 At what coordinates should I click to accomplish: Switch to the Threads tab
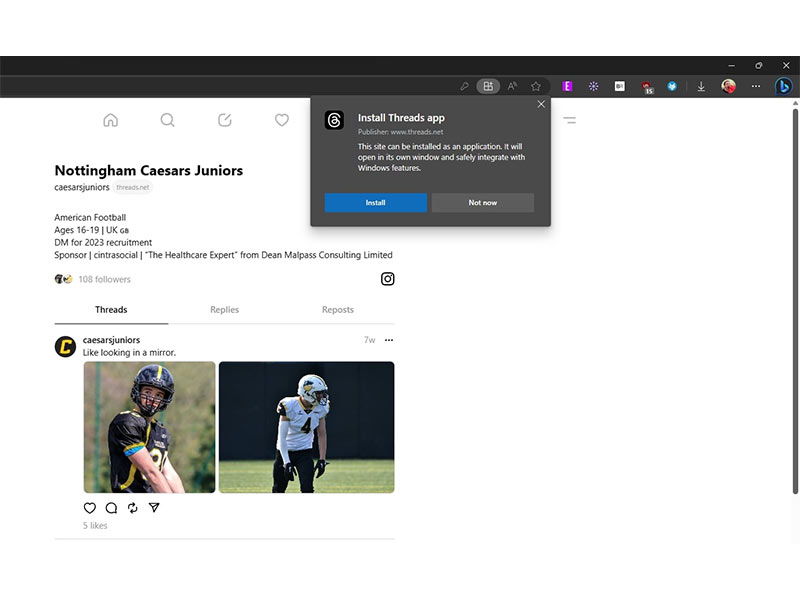pos(111,310)
